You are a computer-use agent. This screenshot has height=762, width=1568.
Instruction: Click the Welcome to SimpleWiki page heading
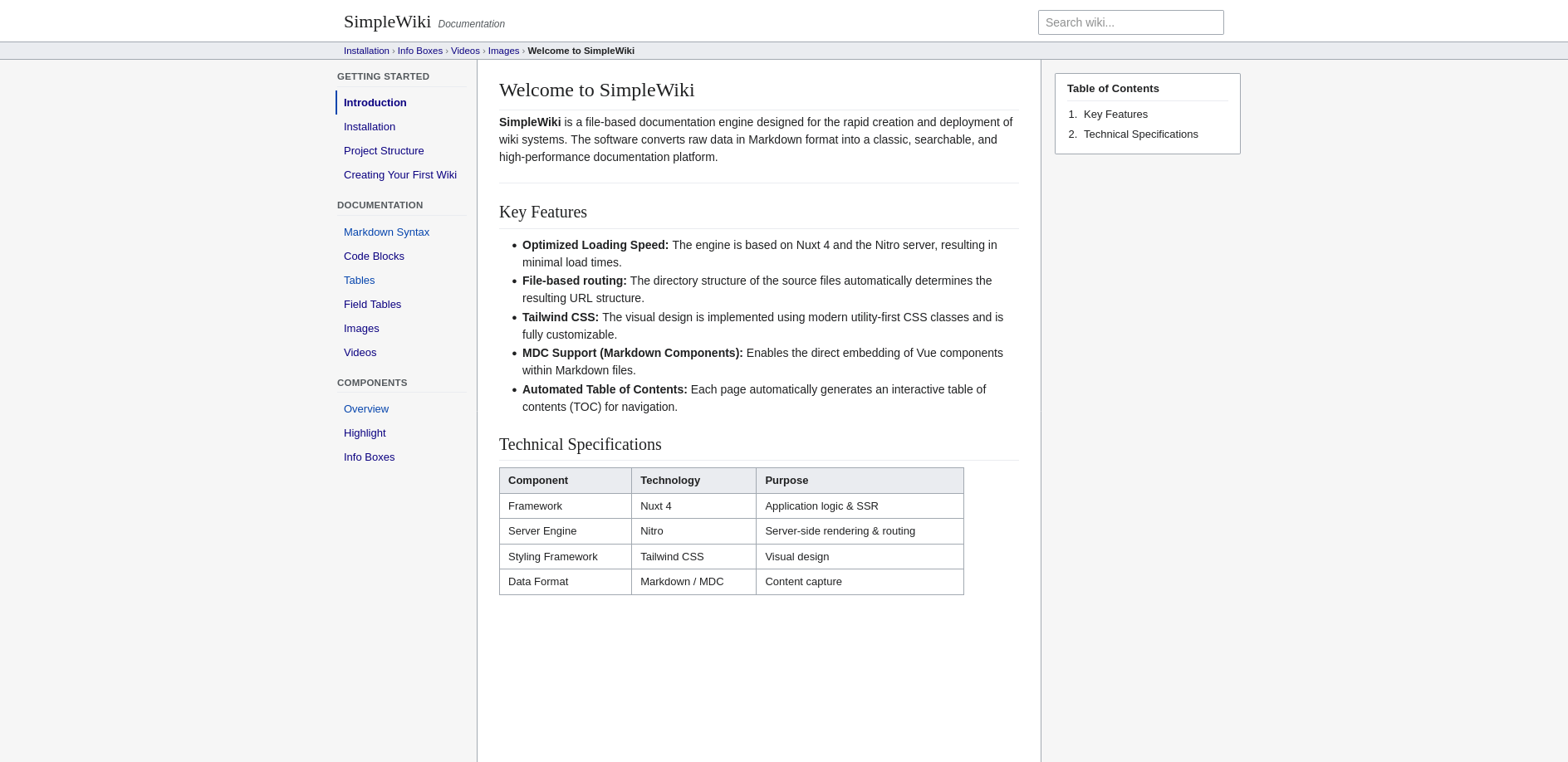(596, 90)
